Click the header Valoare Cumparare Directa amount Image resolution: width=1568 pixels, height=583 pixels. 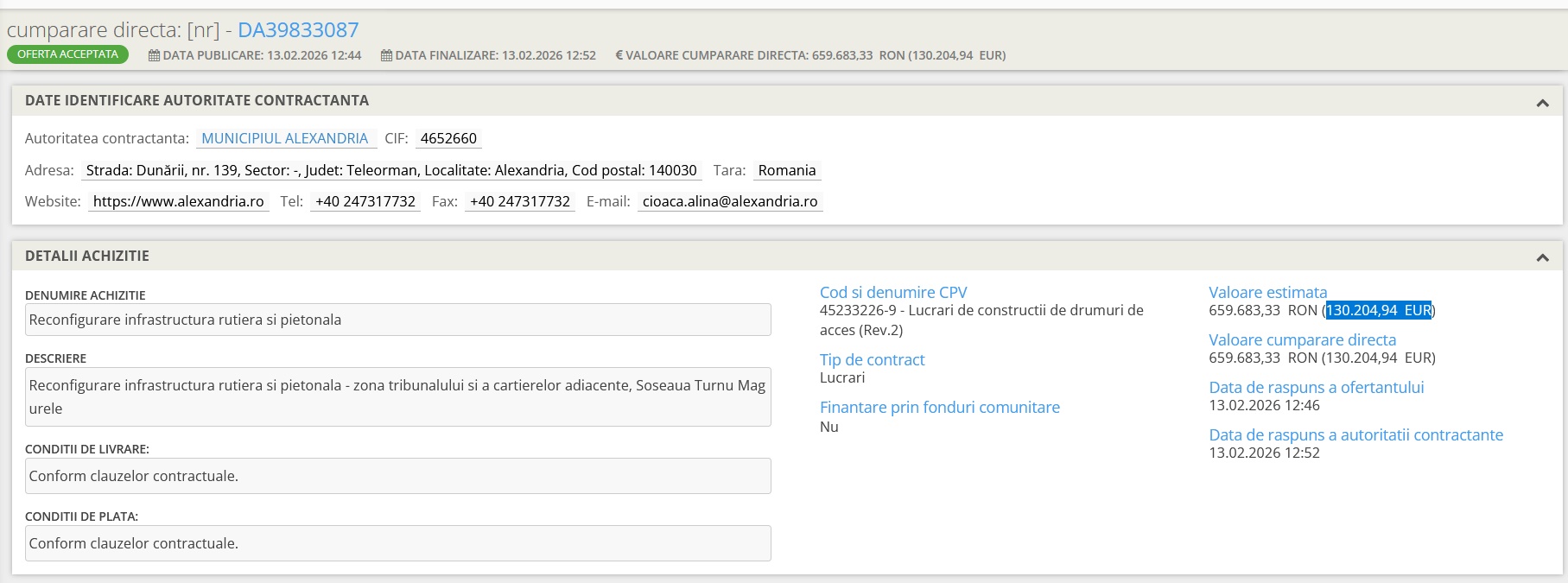[909, 55]
